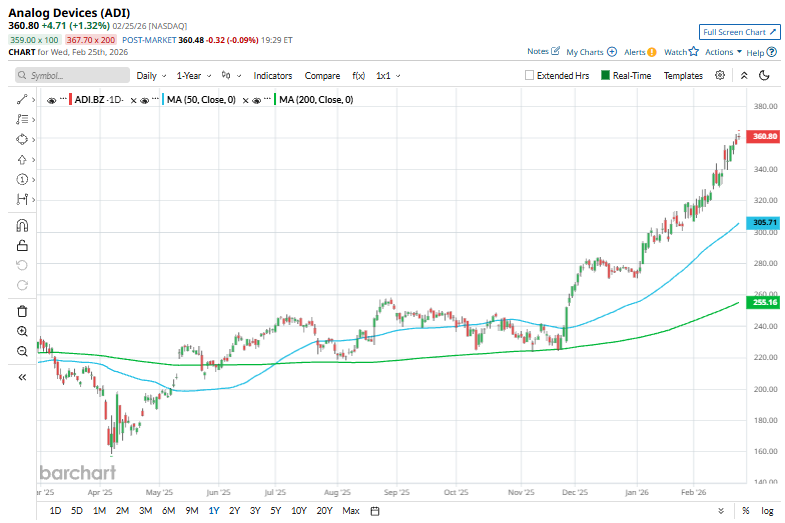Toggle the green Real-Time checkbox
785x523 pixels.
point(606,75)
